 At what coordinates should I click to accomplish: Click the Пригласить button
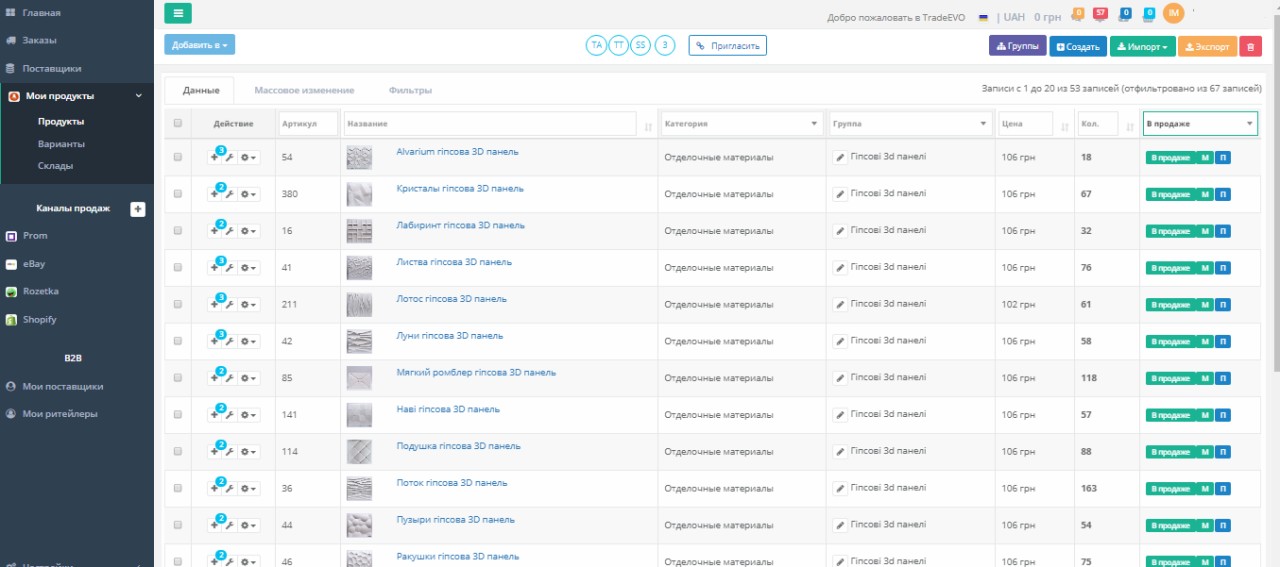727,45
